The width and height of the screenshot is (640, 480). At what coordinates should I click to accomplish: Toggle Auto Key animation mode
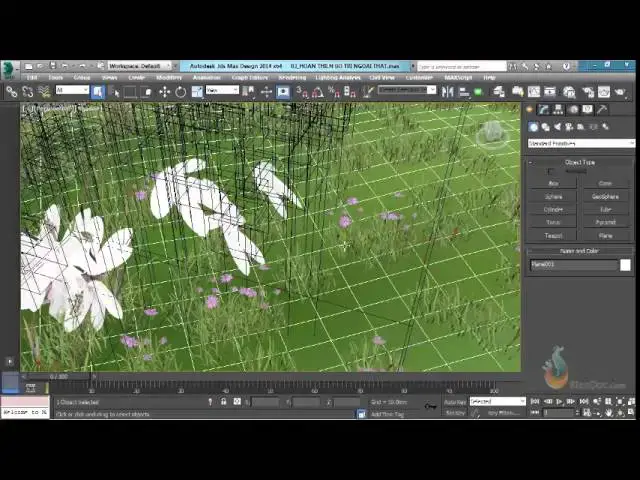[455, 402]
